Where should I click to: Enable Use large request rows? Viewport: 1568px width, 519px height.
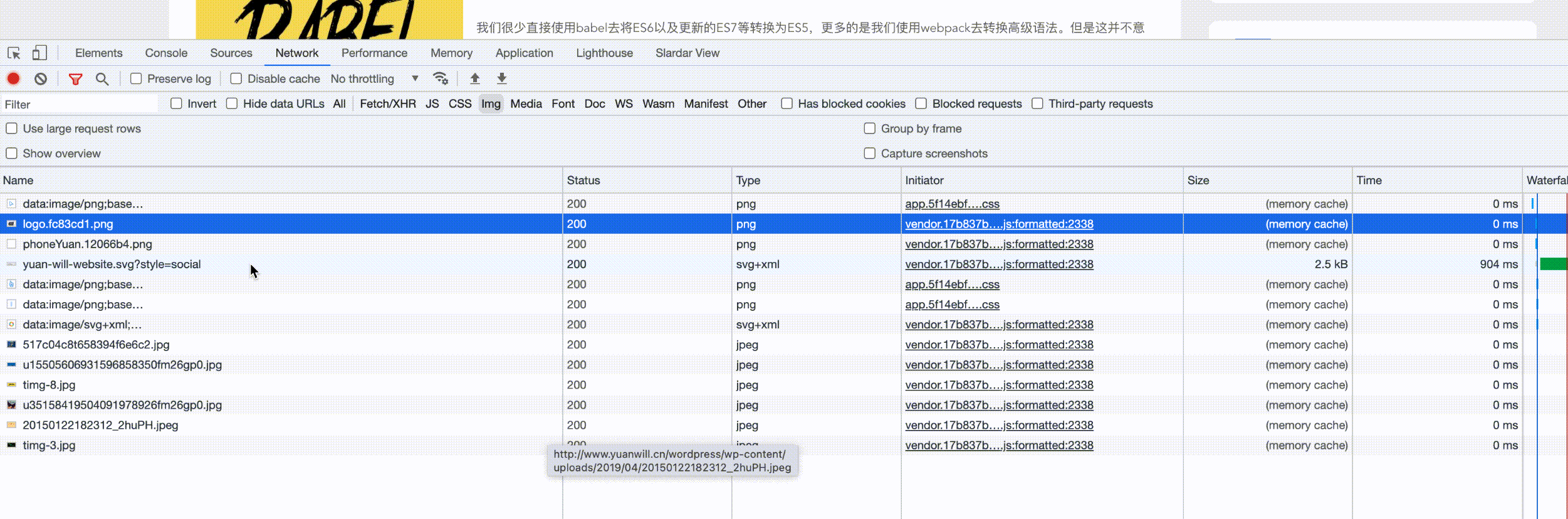[x=11, y=128]
